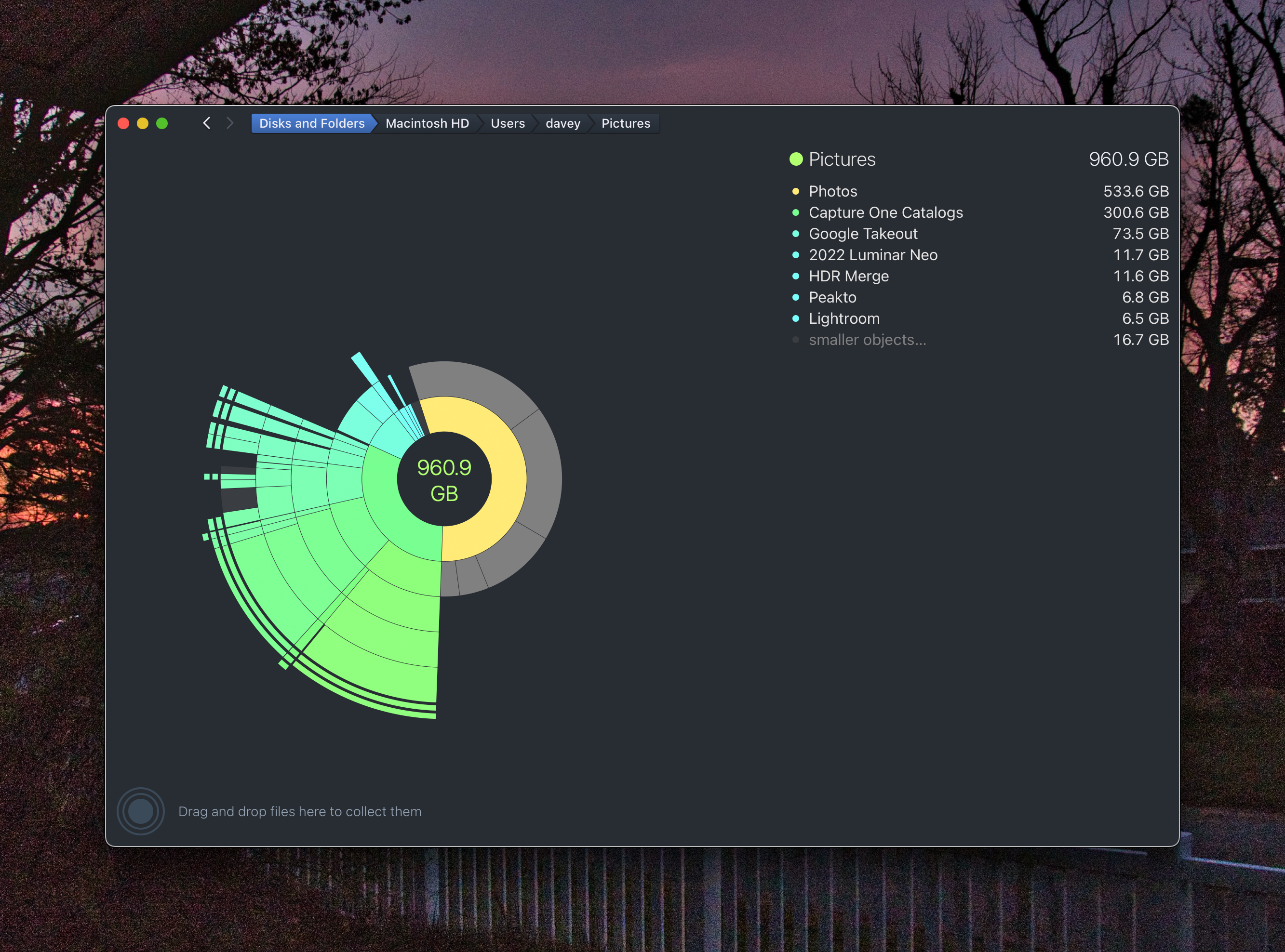Viewport: 1285px width, 952px height.
Task: Open the 2022 Luminar Neo folder
Action: tap(873, 255)
